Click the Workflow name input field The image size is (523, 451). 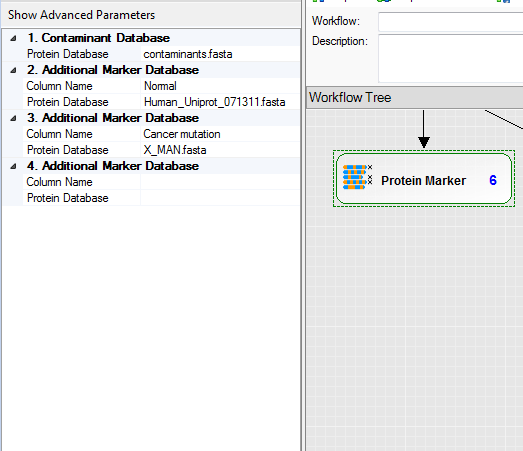point(451,22)
